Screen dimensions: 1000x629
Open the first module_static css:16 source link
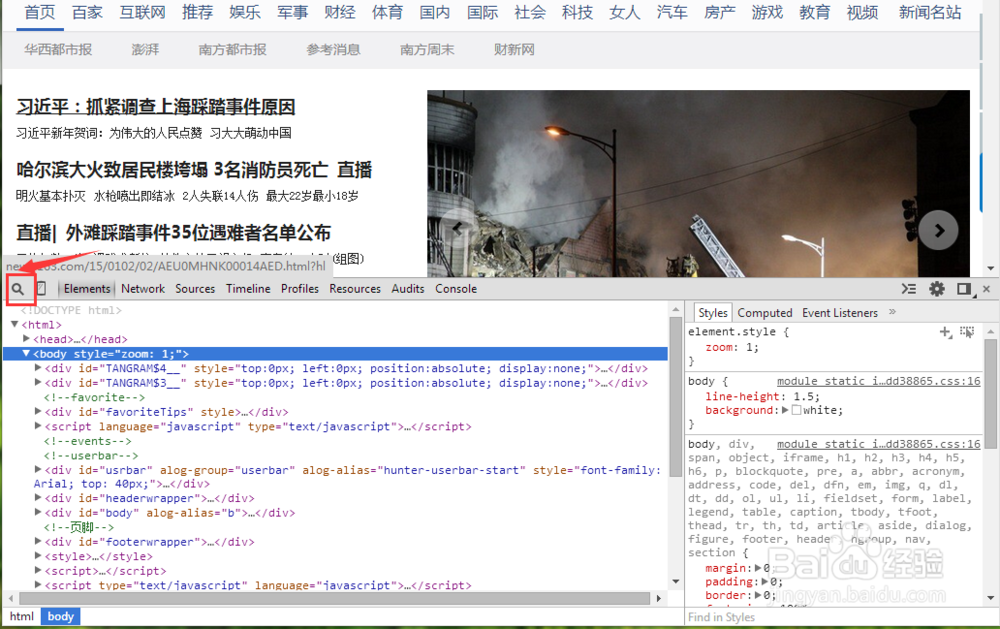point(878,381)
